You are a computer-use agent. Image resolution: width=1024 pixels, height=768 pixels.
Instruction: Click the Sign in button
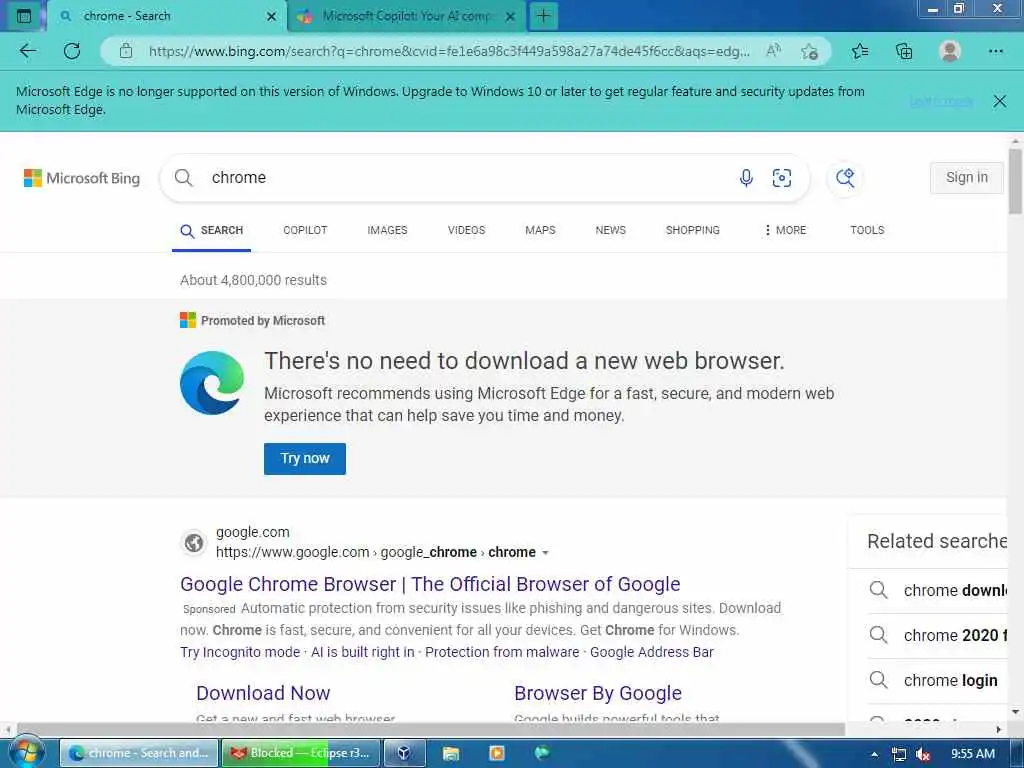coord(967,178)
